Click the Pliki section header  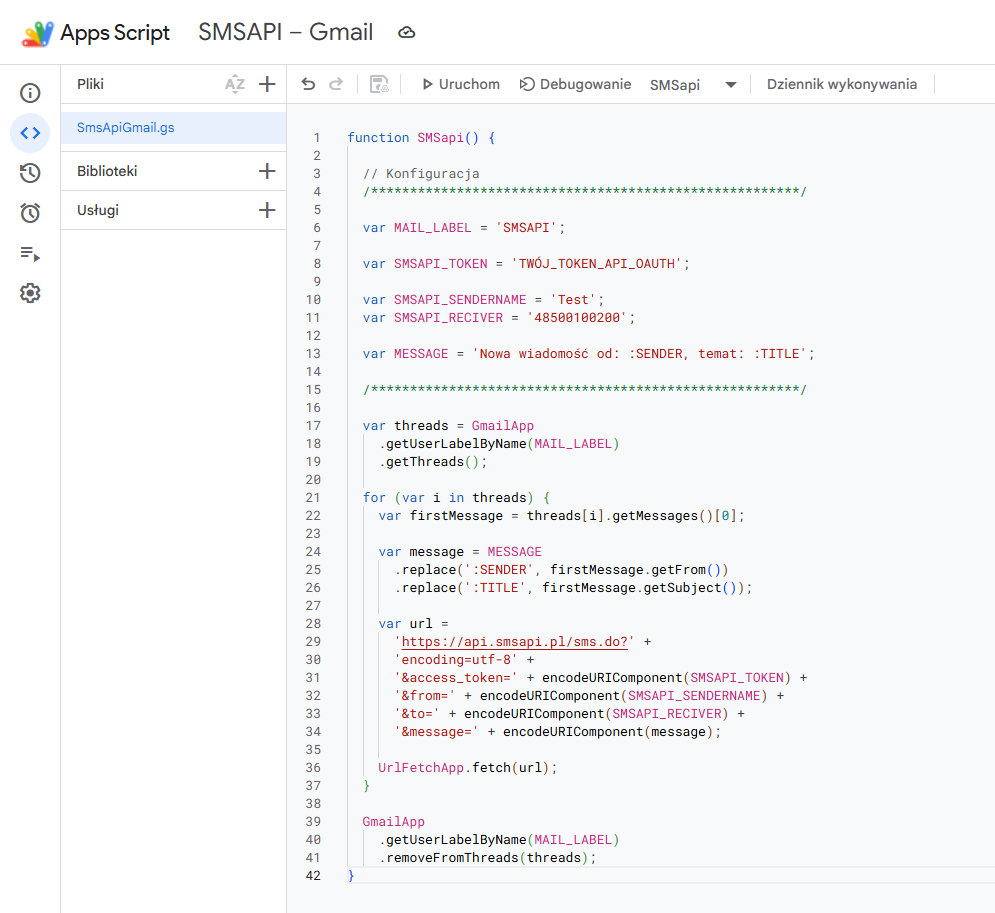pyautogui.click(x=90, y=84)
